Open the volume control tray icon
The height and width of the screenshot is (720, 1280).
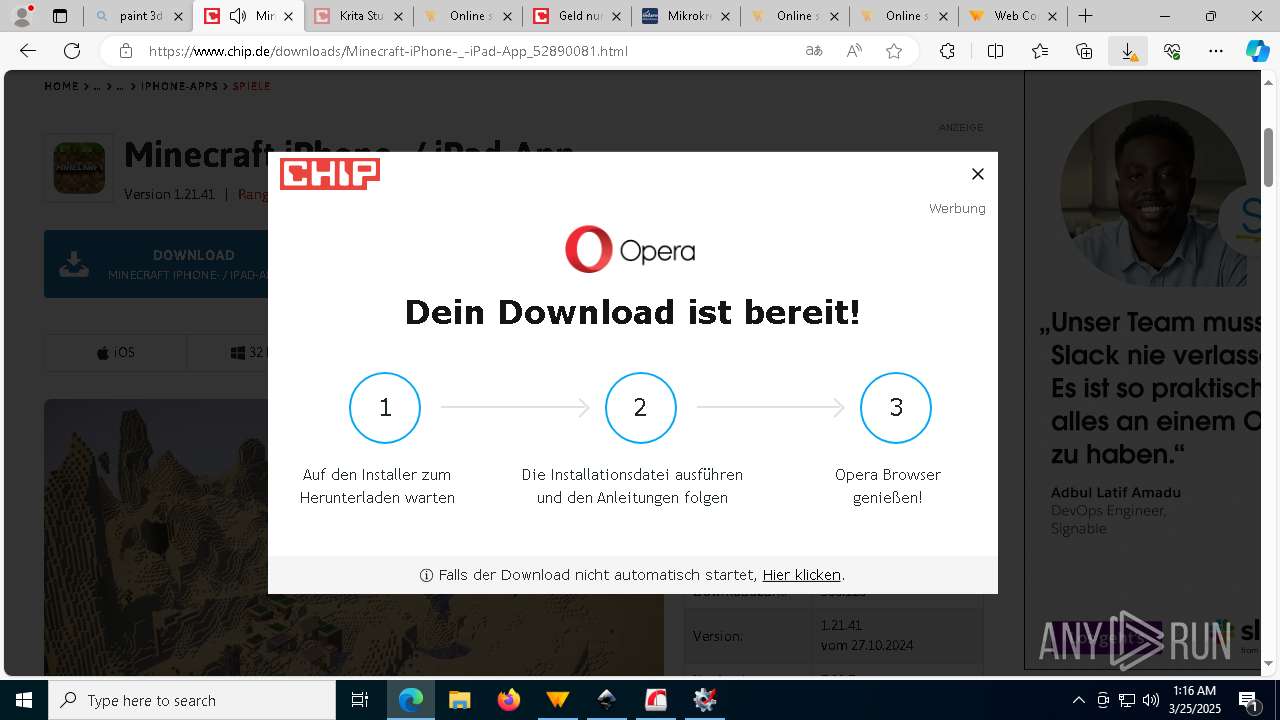pyautogui.click(x=1150, y=700)
